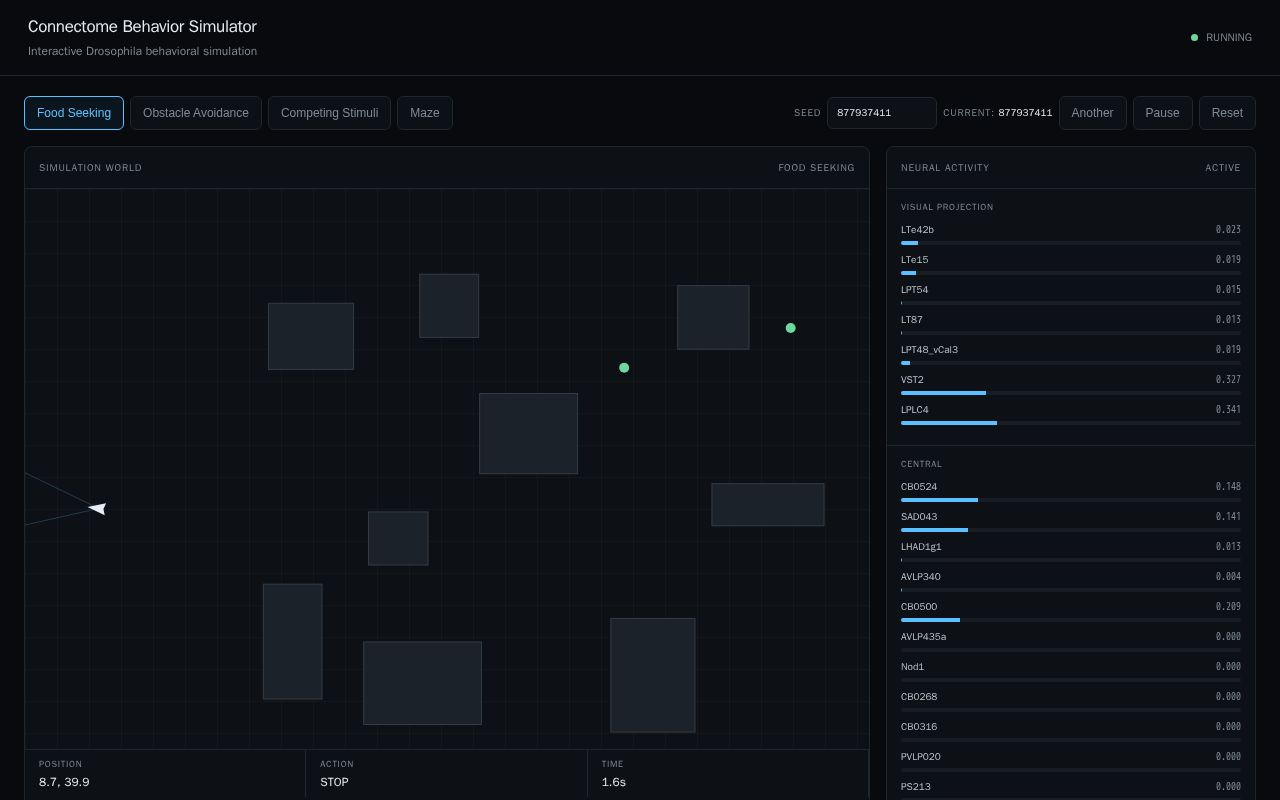
Task: Click the VST2 activity bar
Action: (x=1071, y=393)
